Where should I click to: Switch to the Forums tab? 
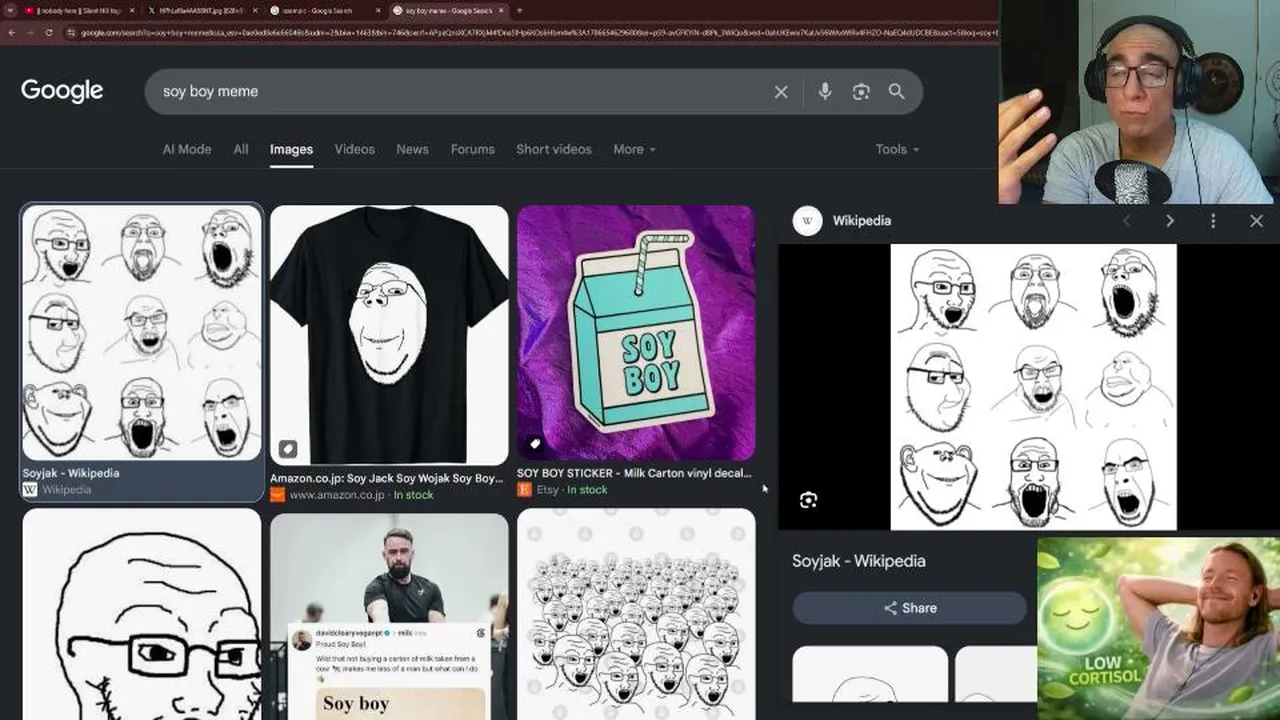473,149
